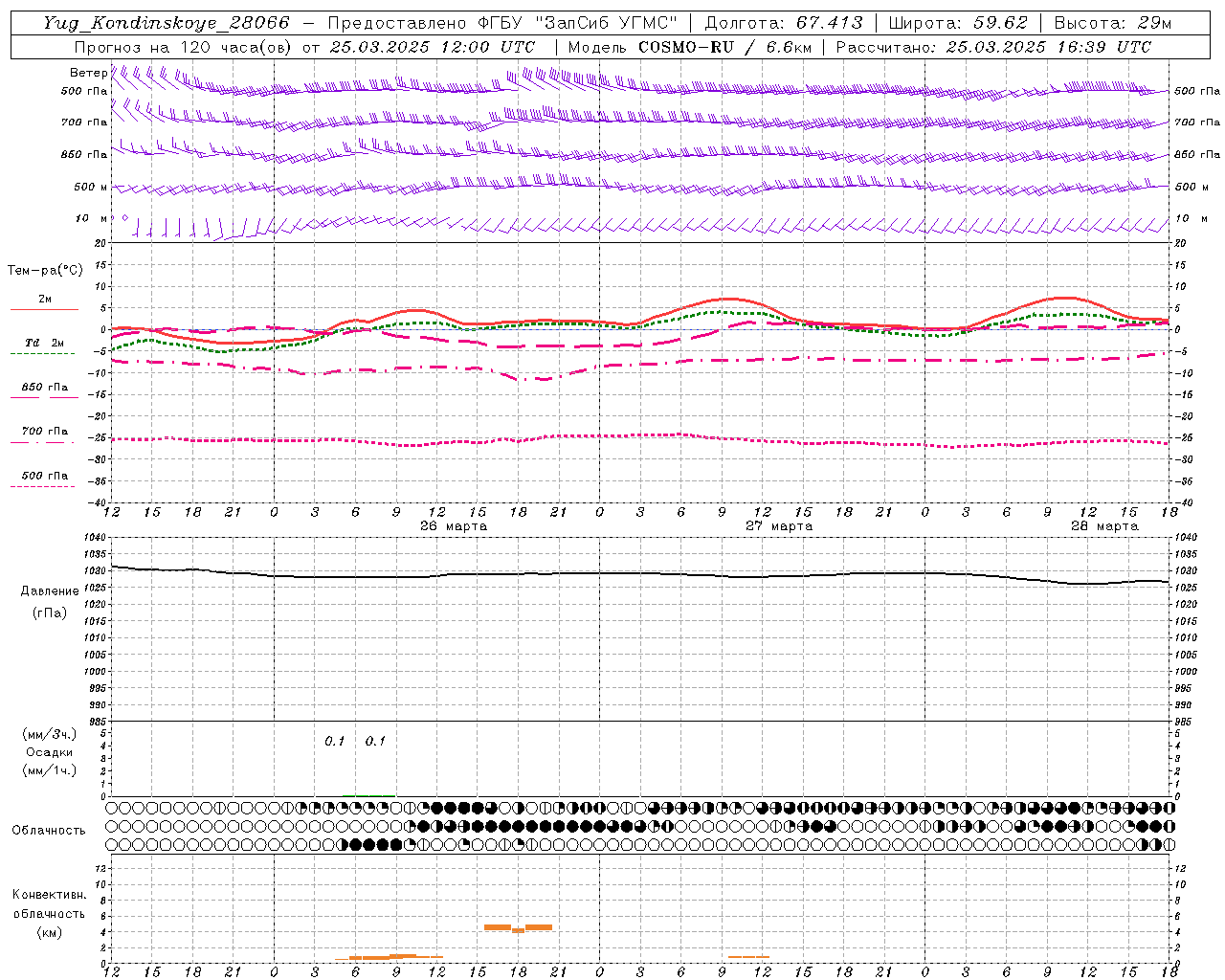The width and height of the screenshot is (1225, 980).
Task: Click the solid red line sample under 2м legend
Action: point(45,309)
